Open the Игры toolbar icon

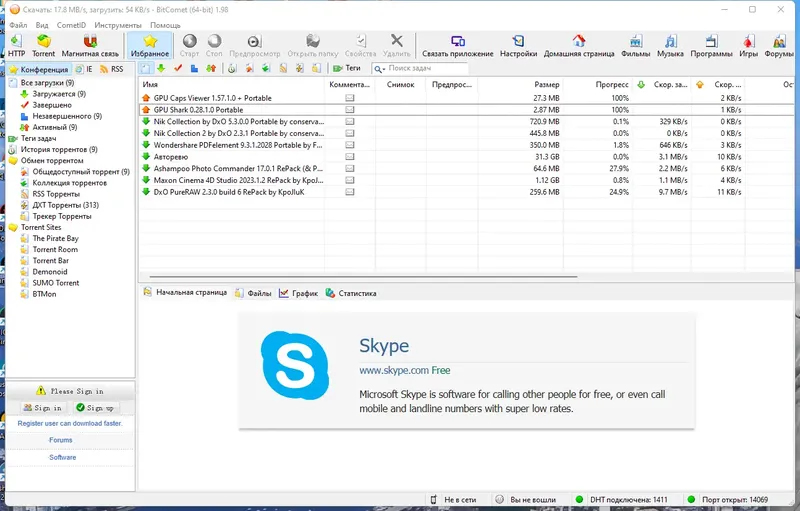click(748, 45)
